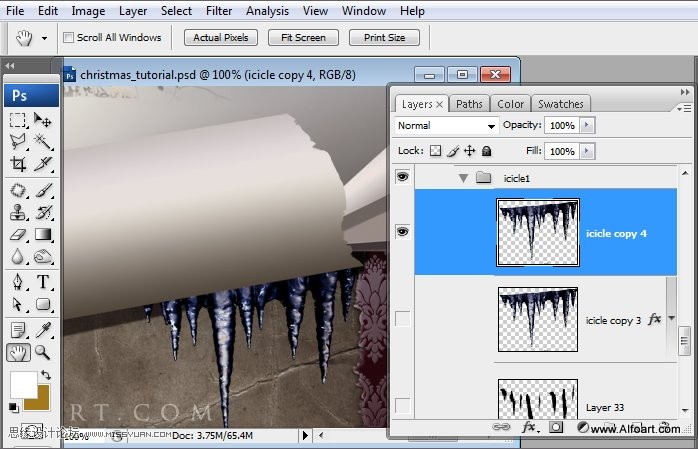
Task: Swap foreground and background colors
Action: click(46, 375)
